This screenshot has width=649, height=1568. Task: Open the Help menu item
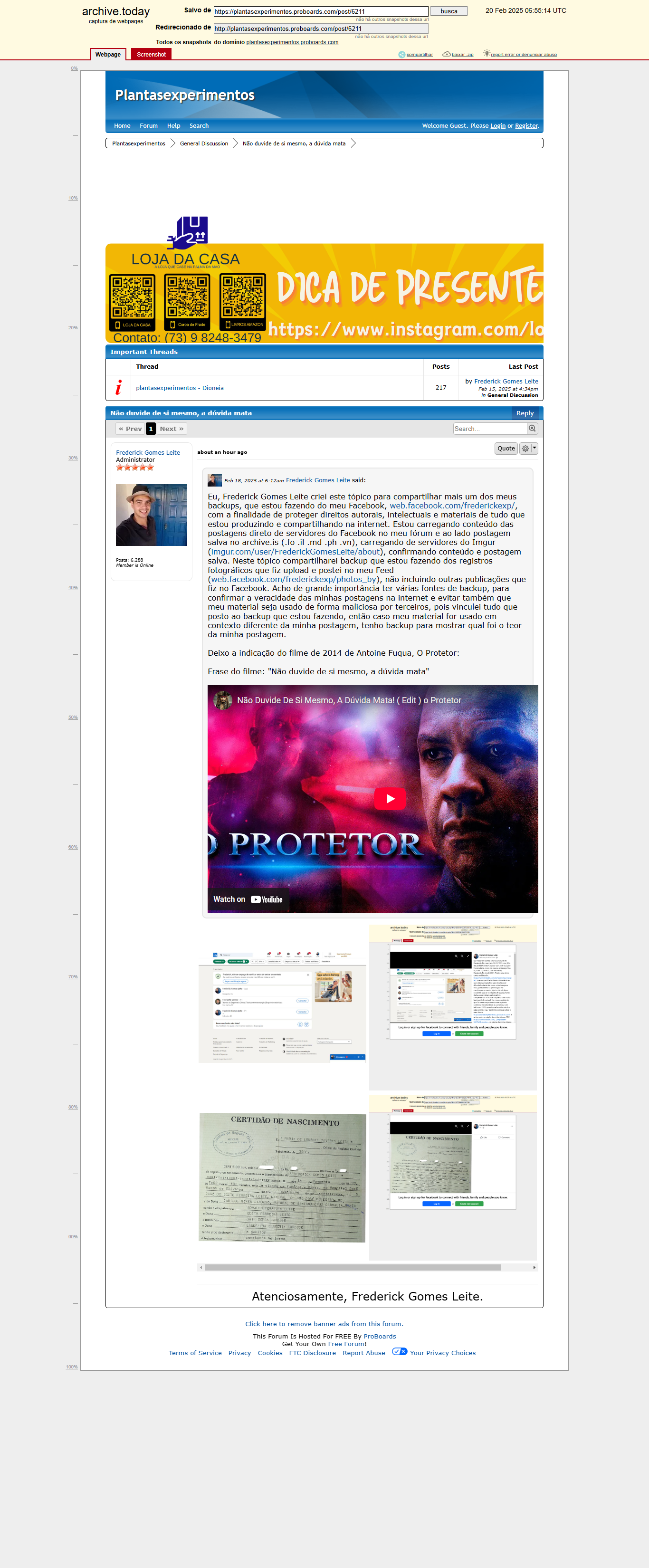tap(173, 126)
